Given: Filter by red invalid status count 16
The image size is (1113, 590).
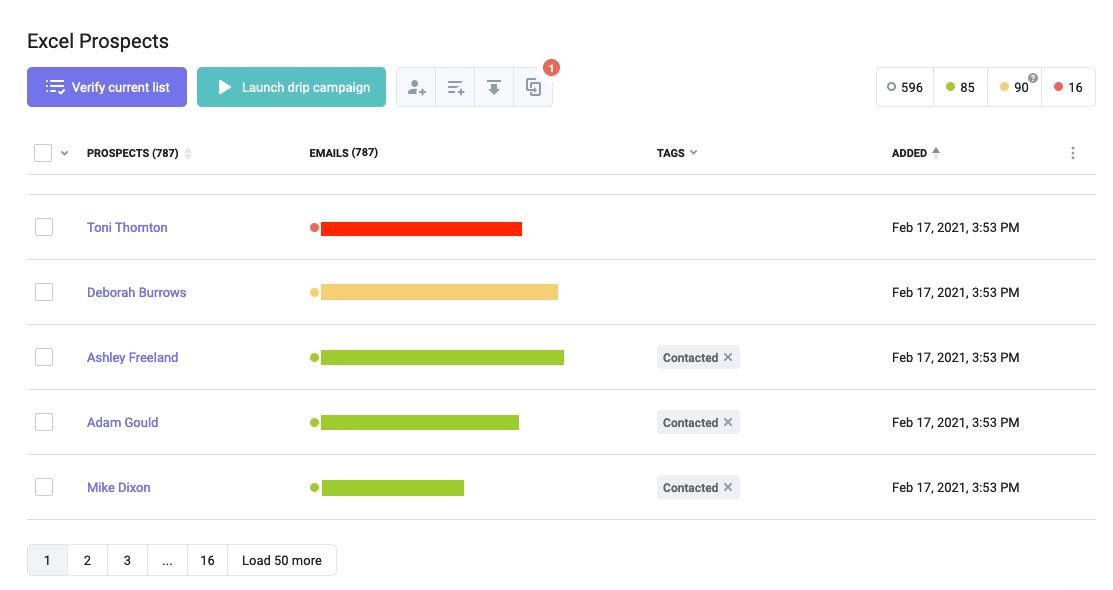Looking at the screenshot, I should point(1068,87).
